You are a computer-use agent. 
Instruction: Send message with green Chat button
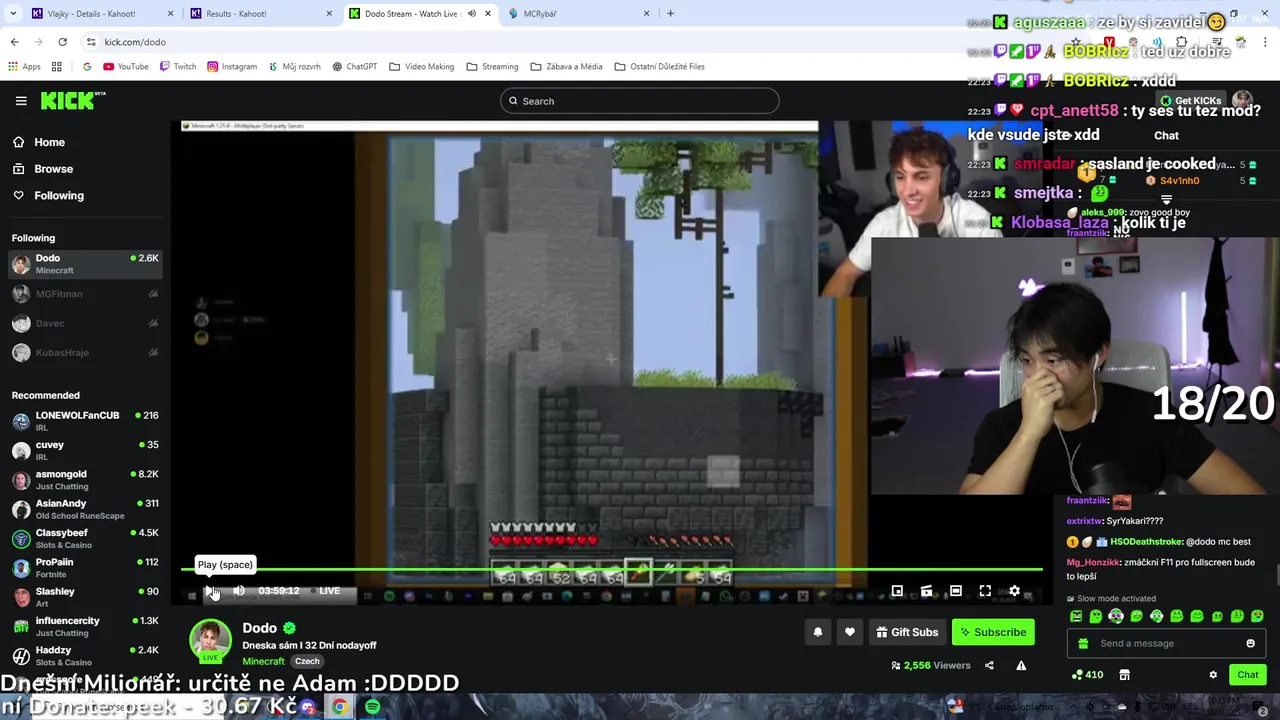pos(1247,675)
